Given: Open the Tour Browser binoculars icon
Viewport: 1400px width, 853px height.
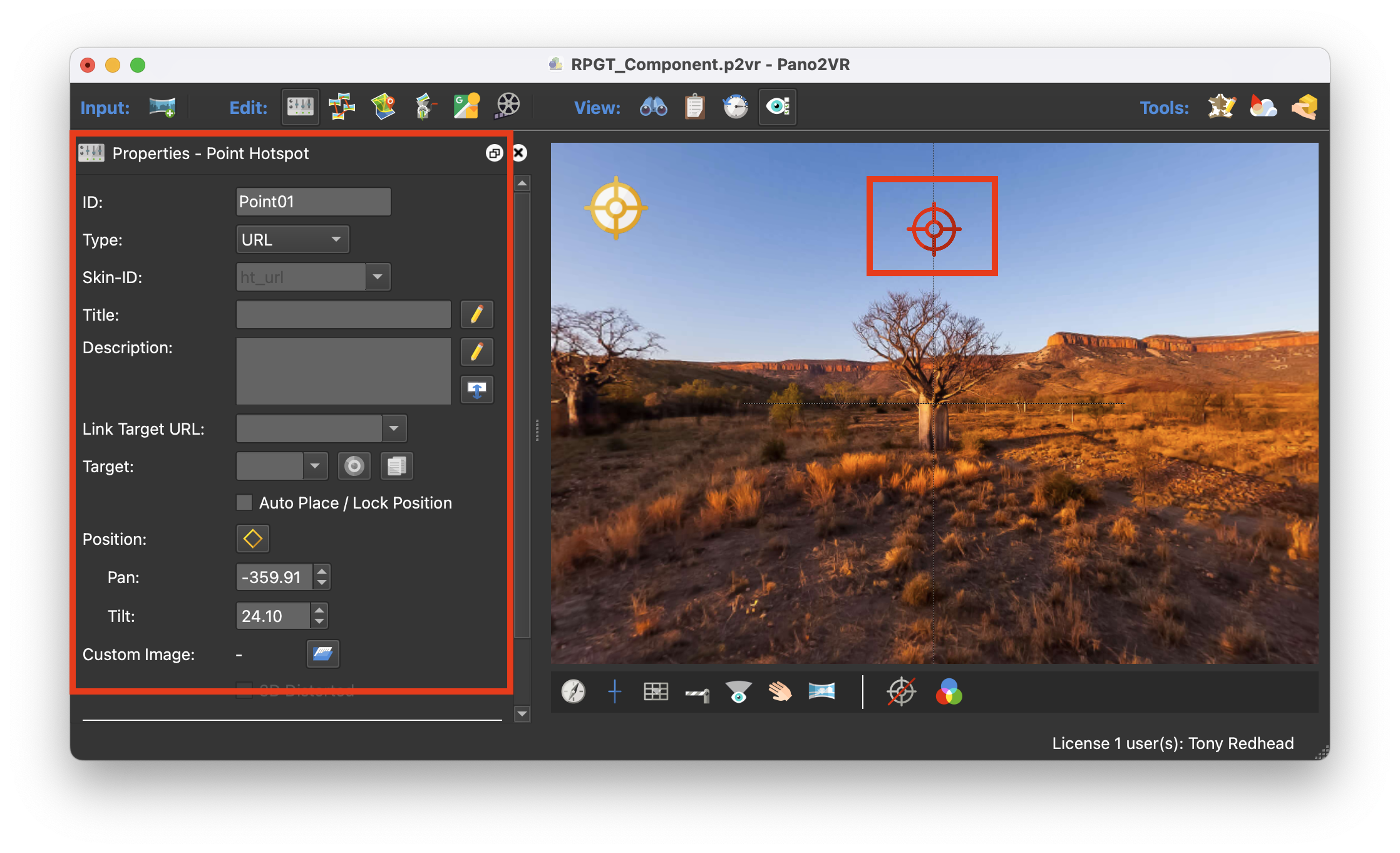Looking at the screenshot, I should pos(653,107).
